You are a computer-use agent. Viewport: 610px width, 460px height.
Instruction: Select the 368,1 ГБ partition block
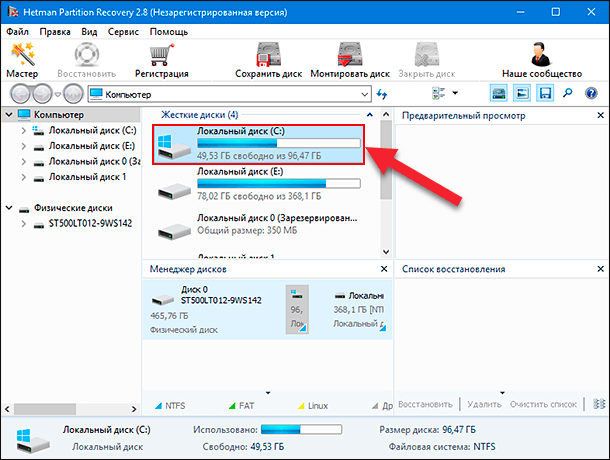(x=359, y=310)
